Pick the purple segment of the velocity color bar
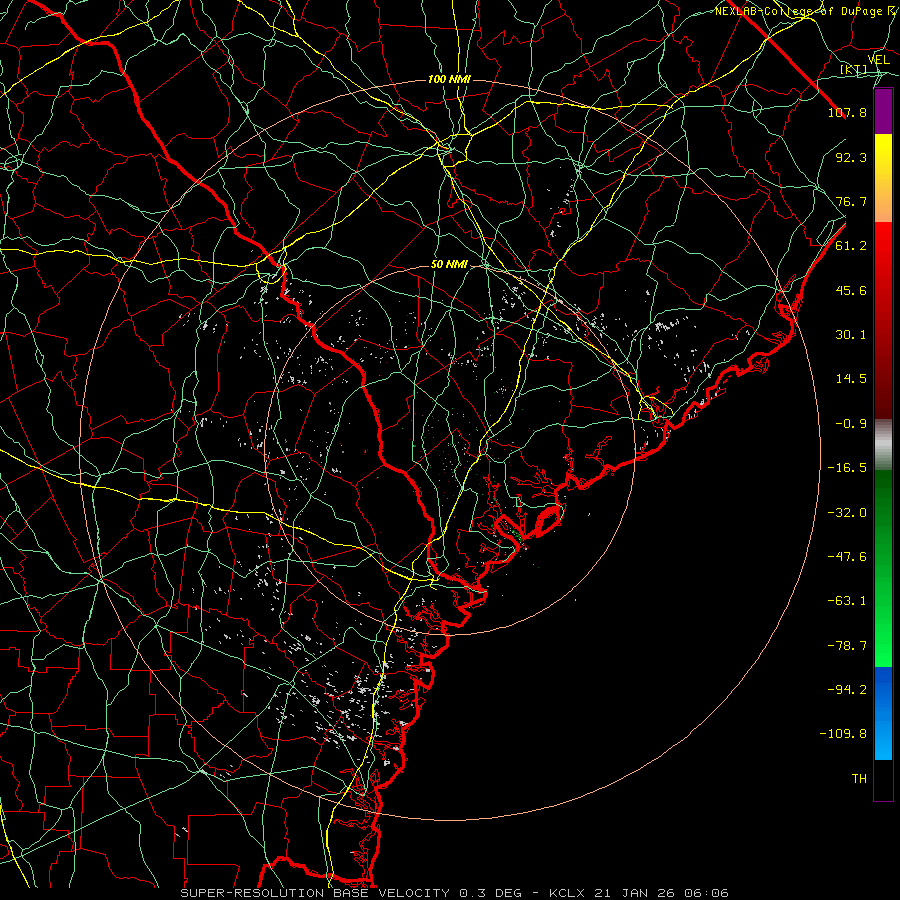This screenshot has width=900, height=900. point(883,111)
